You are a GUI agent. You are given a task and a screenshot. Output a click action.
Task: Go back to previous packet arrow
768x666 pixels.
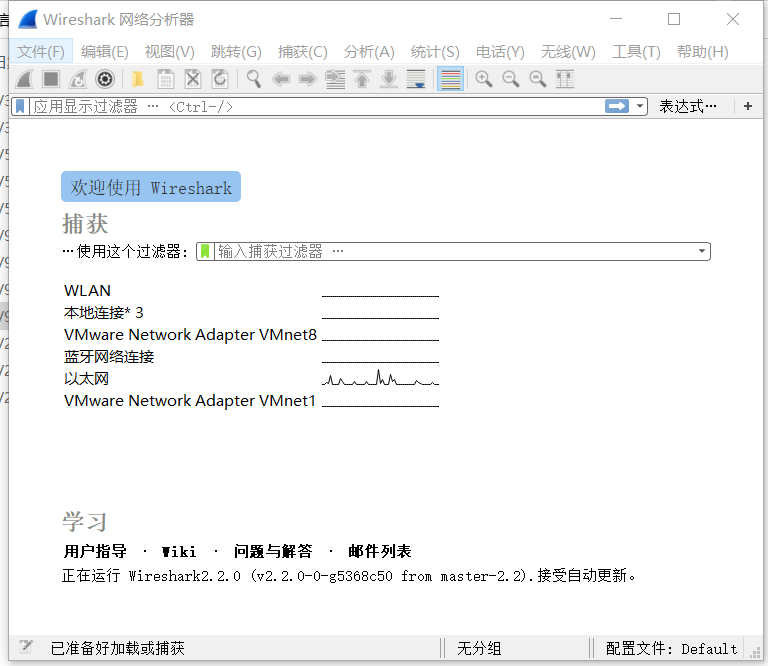tap(281, 79)
